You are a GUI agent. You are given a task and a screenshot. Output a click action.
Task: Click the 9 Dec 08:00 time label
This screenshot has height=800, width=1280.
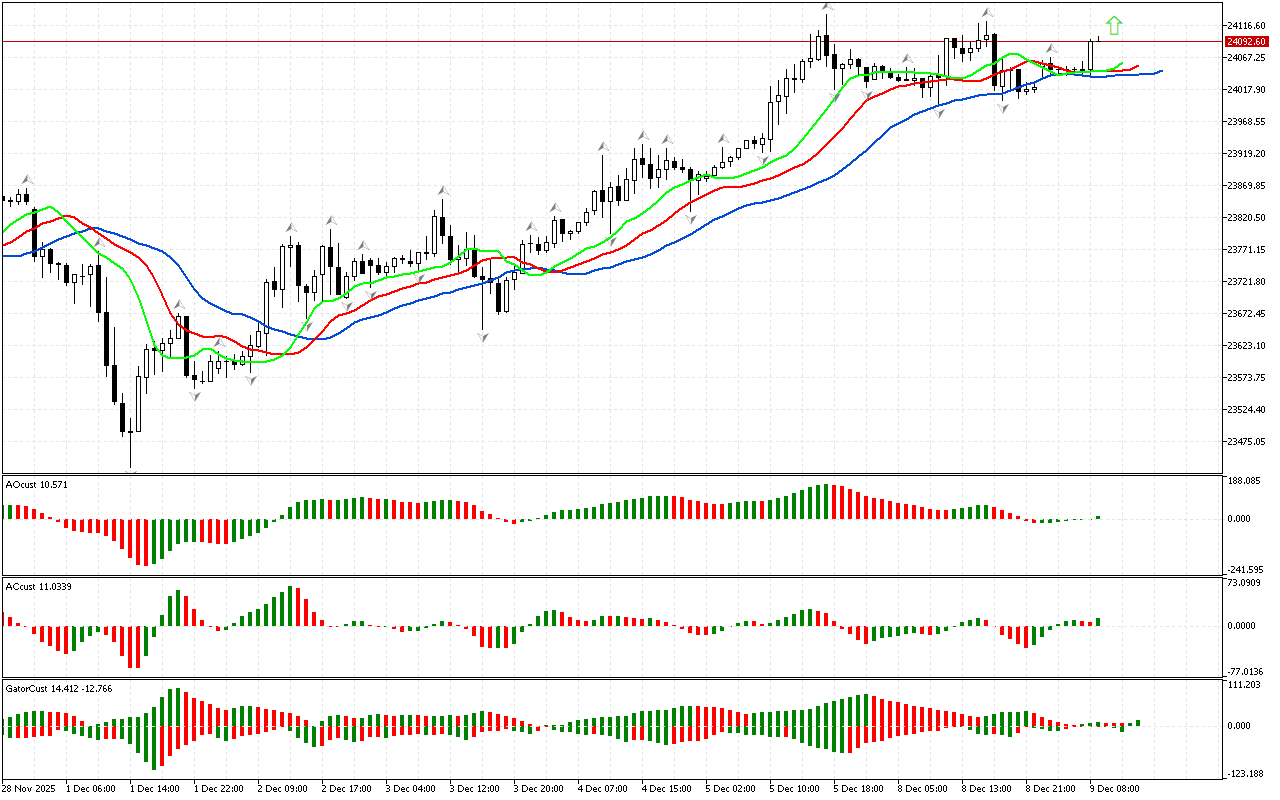1114,788
